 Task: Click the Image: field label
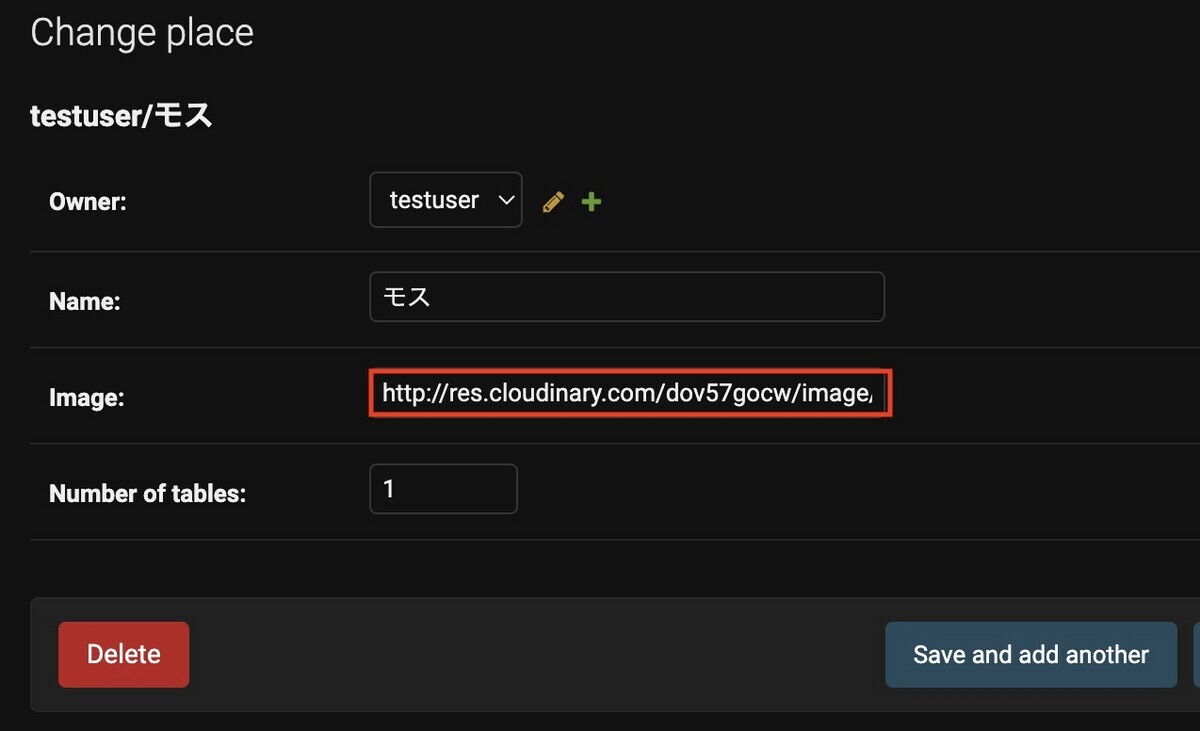click(x=86, y=398)
